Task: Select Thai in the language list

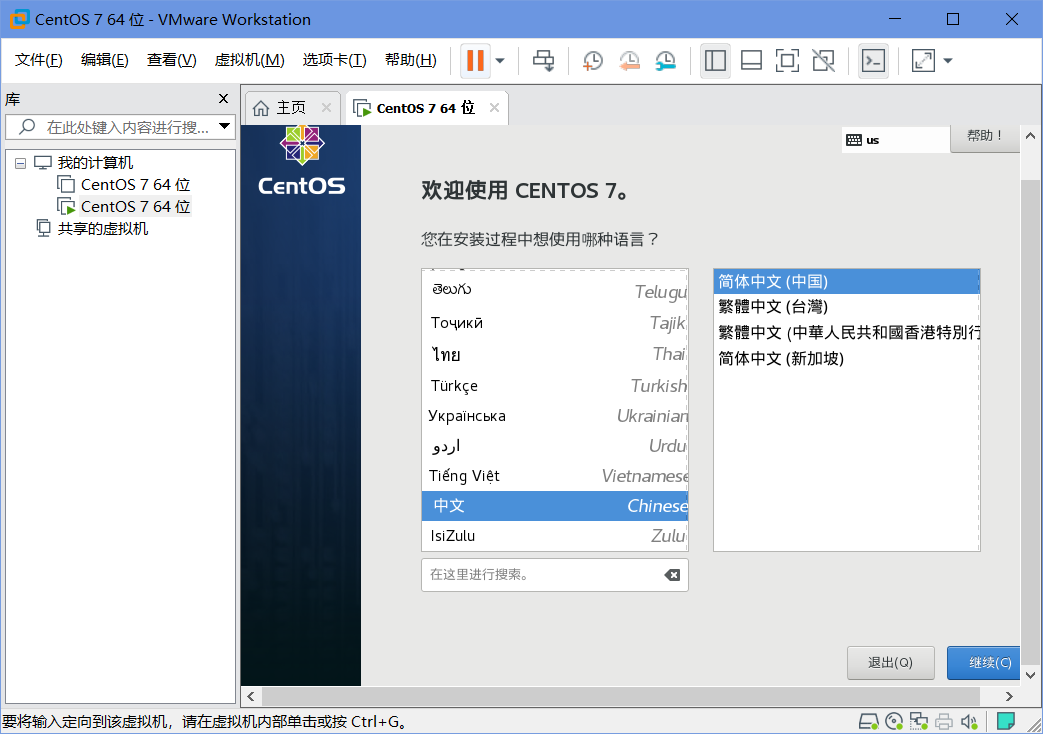Action: point(555,355)
